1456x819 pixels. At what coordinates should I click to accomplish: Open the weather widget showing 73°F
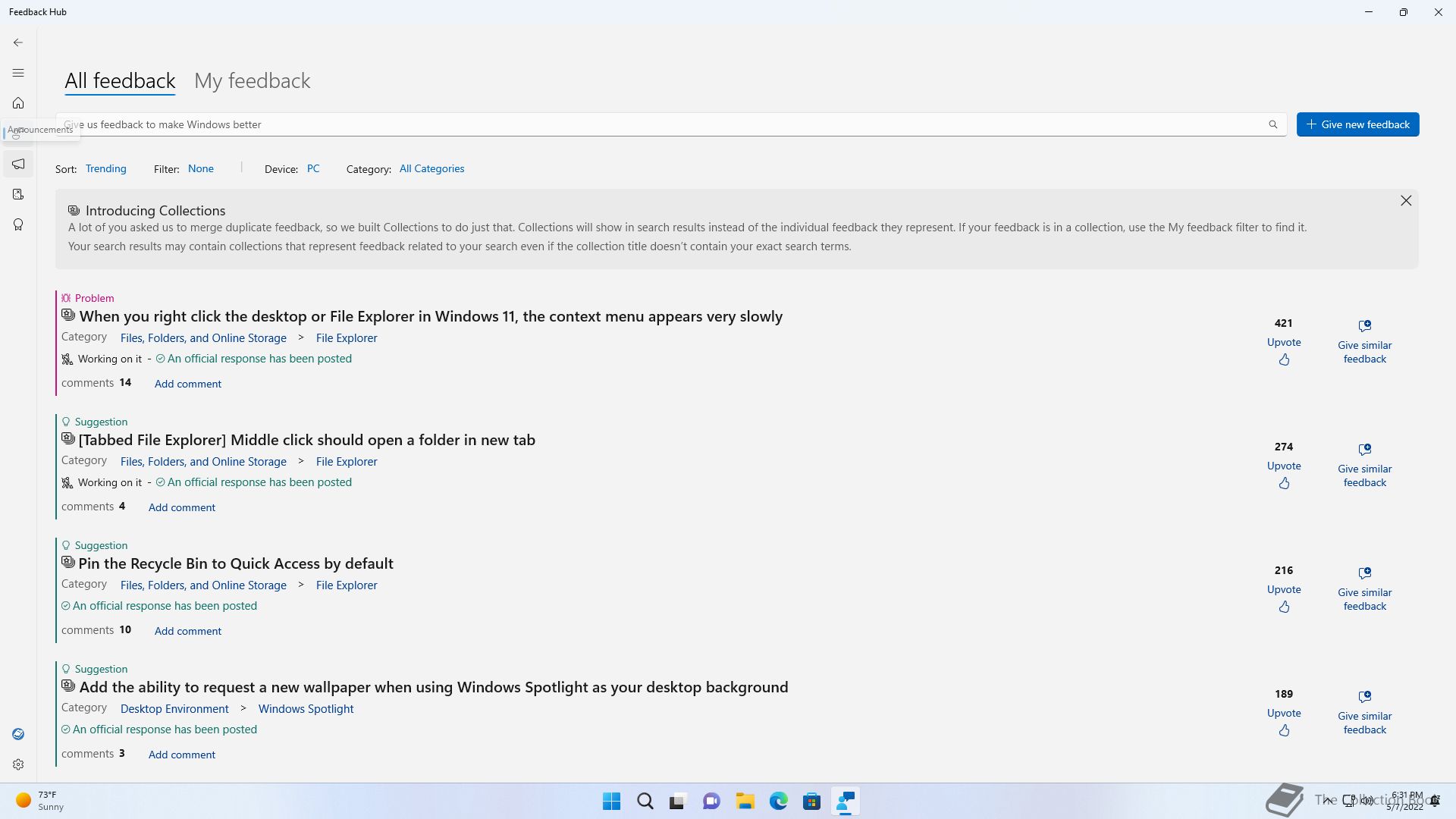click(40, 801)
